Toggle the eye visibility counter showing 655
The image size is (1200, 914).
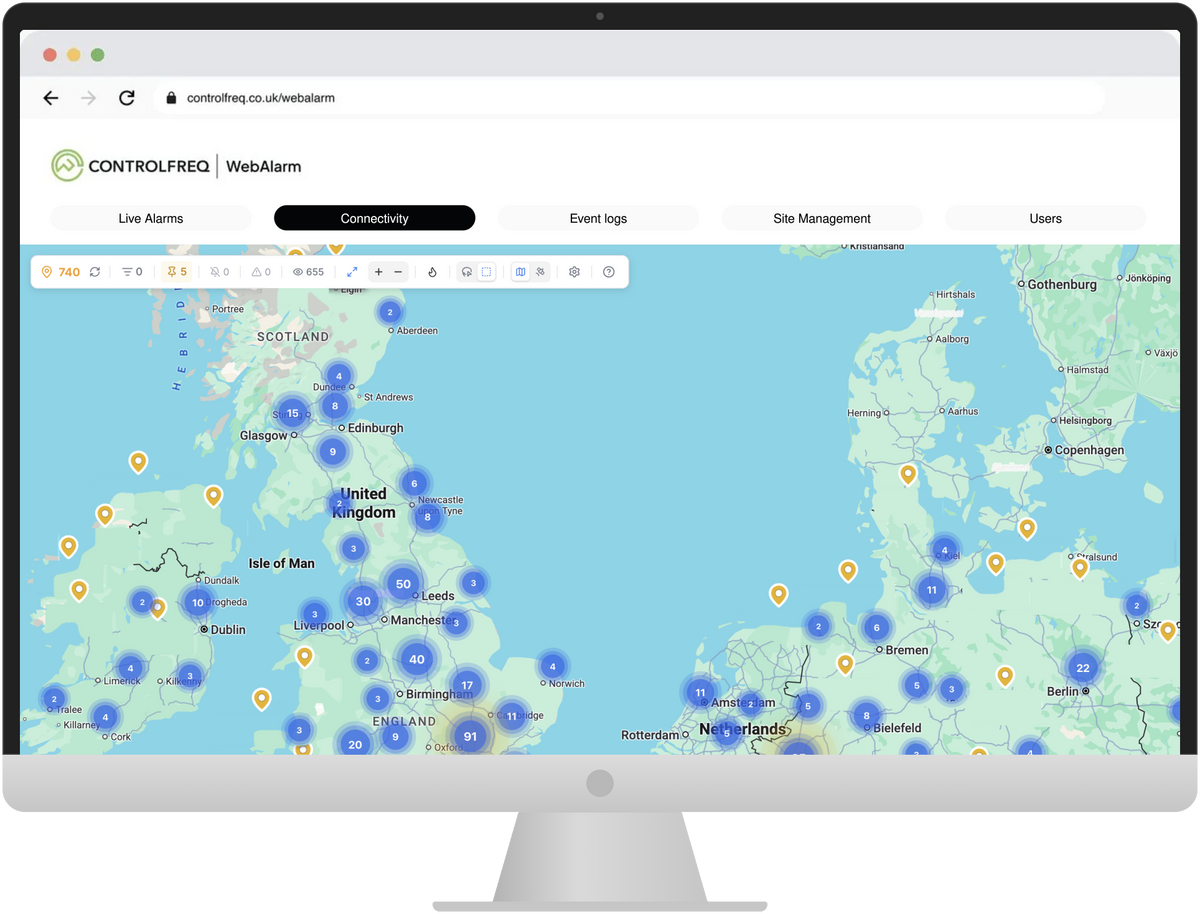[x=308, y=272]
